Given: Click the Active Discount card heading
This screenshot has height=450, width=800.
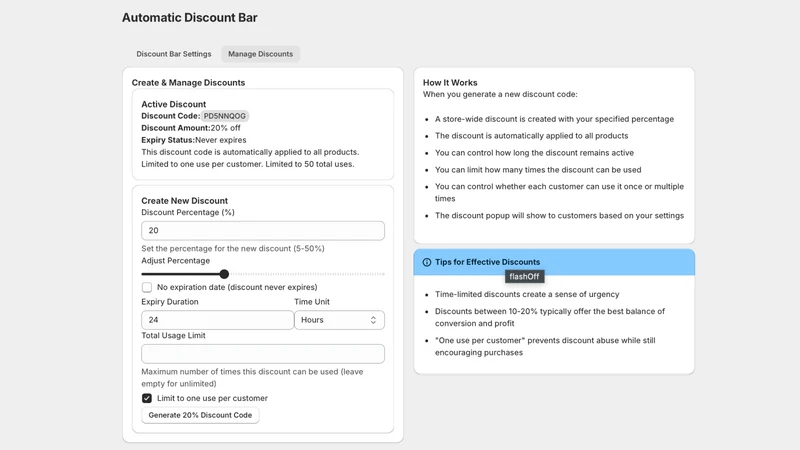Looking at the screenshot, I should tap(173, 104).
